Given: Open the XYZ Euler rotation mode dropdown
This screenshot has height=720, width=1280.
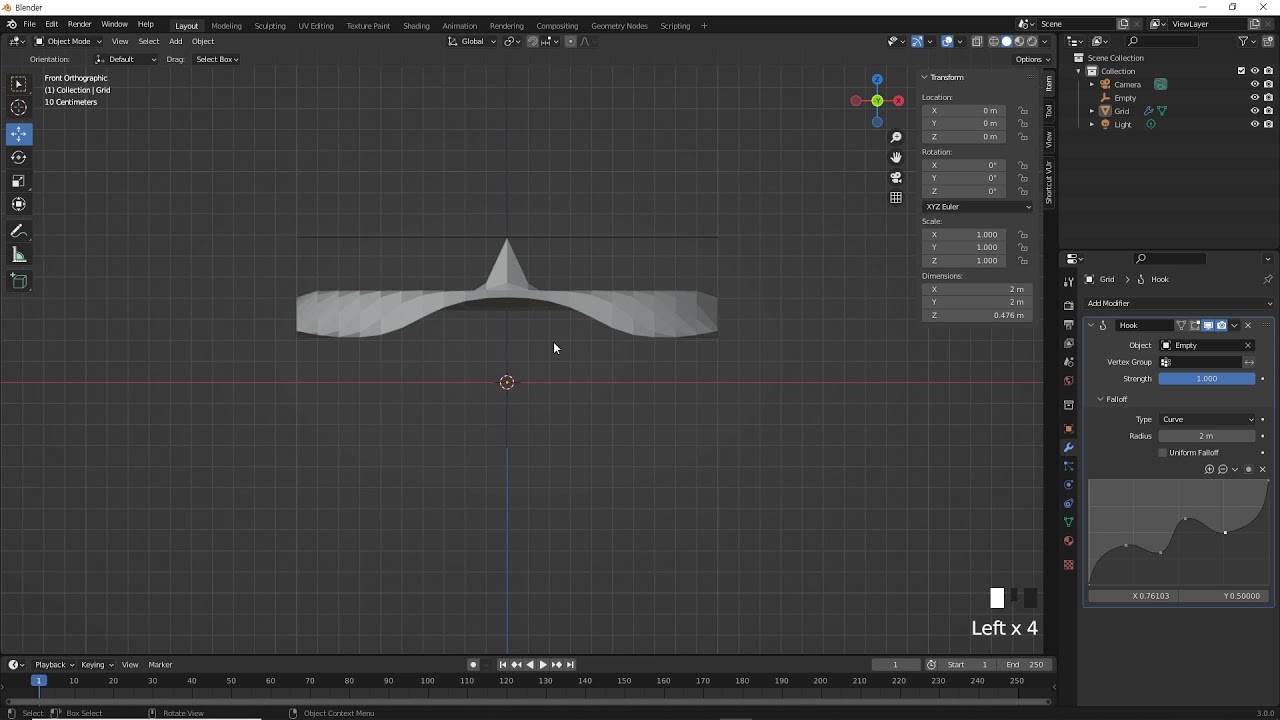Looking at the screenshot, I should pos(977,207).
